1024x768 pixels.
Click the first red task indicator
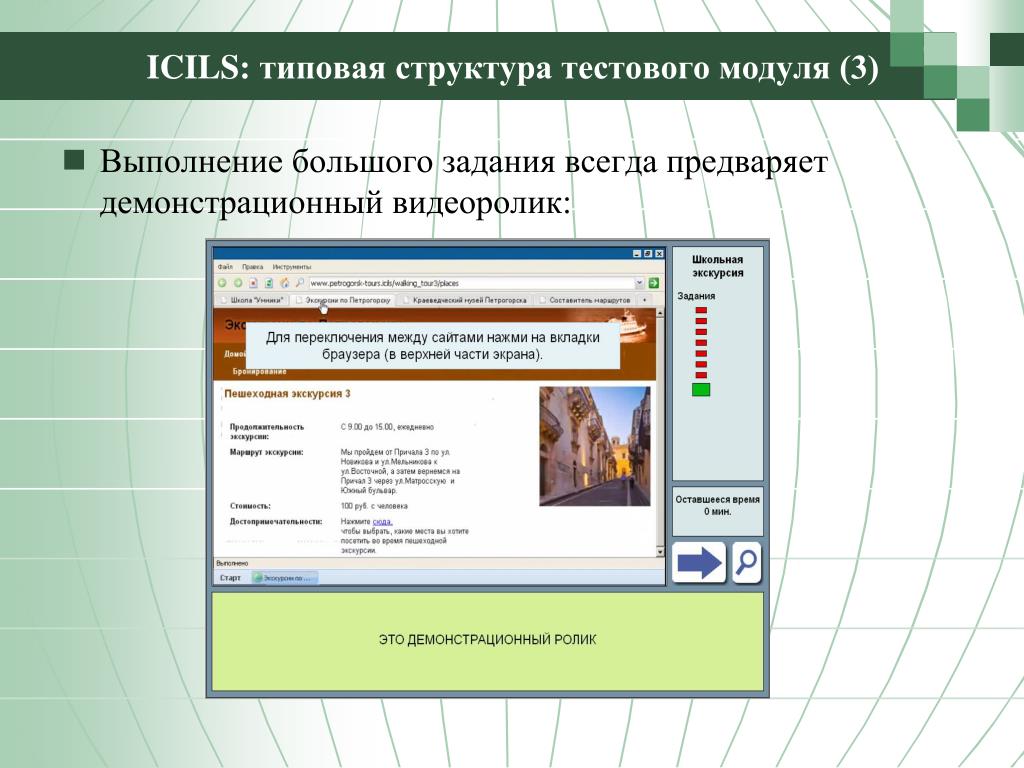click(701, 310)
